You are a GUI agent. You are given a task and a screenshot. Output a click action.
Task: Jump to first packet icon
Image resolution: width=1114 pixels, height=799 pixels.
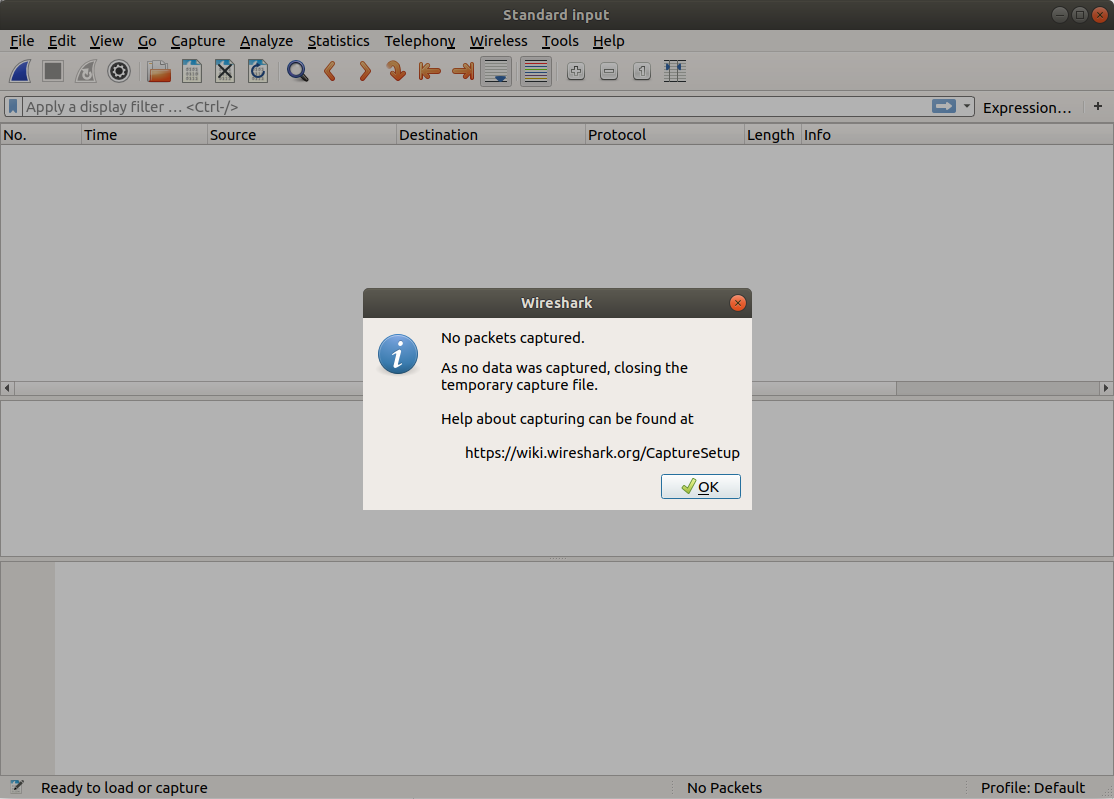point(429,71)
